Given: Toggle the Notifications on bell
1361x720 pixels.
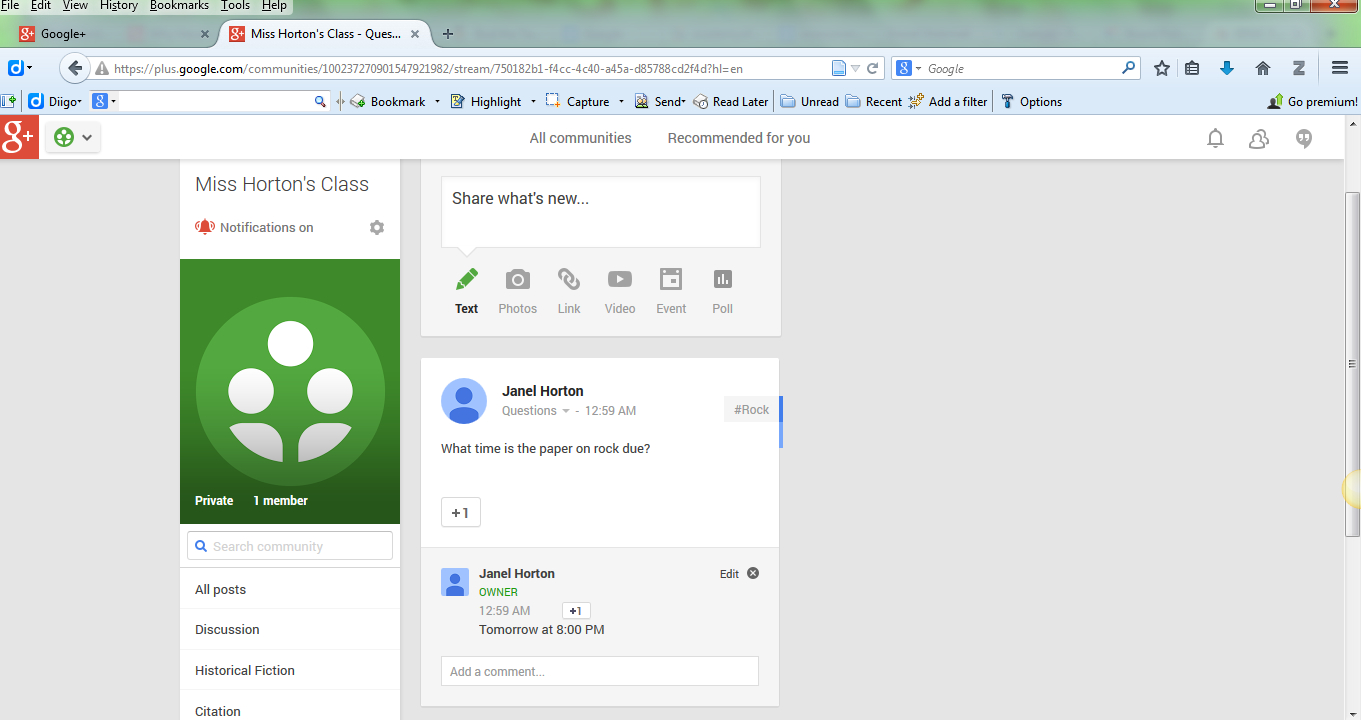Looking at the screenshot, I should (x=205, y=228).
